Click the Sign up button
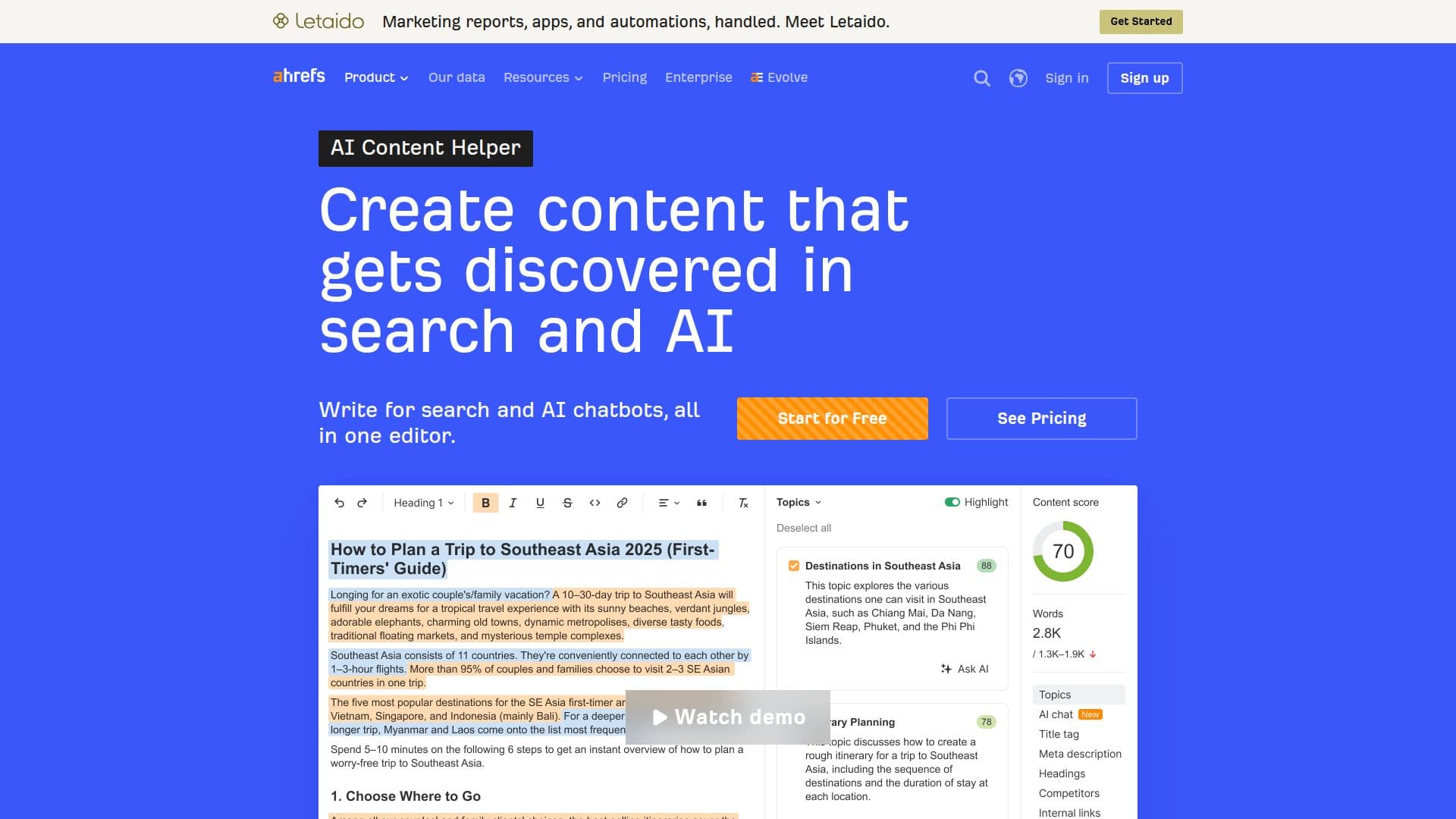Screen dimensions: 1456x819 (1144, 78)
